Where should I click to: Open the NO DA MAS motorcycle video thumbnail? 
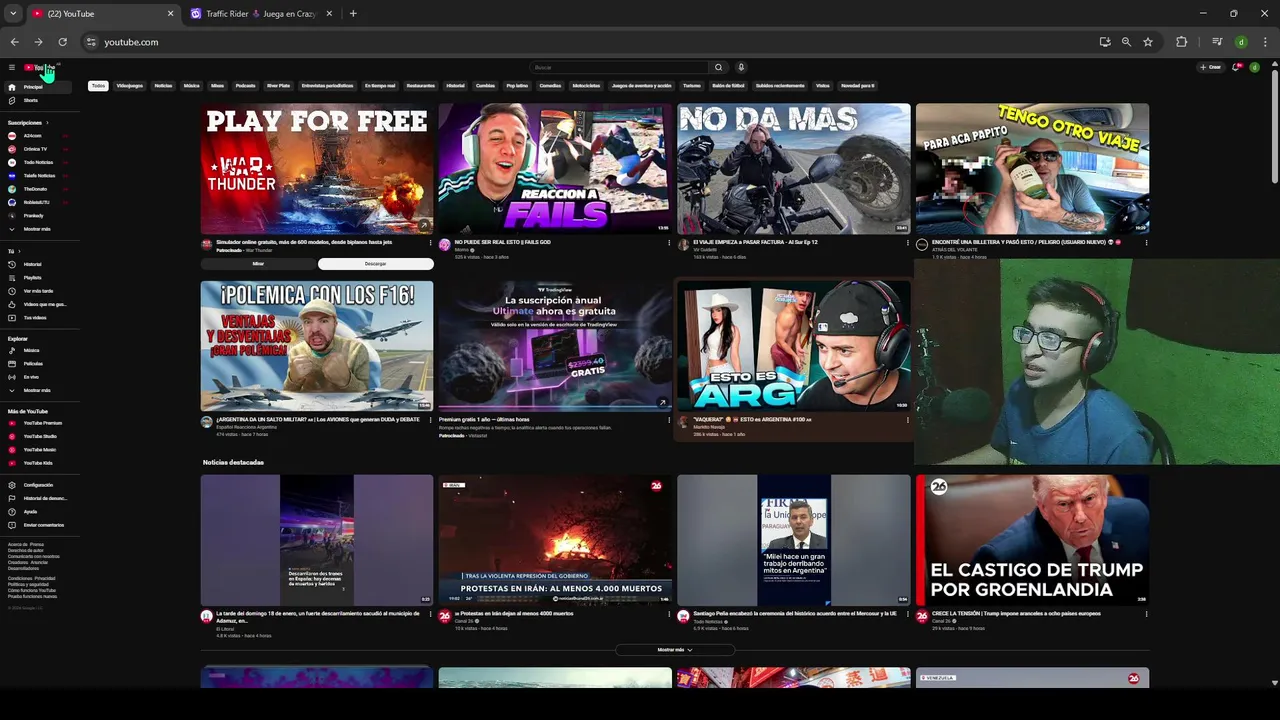[x=794, y=169]
